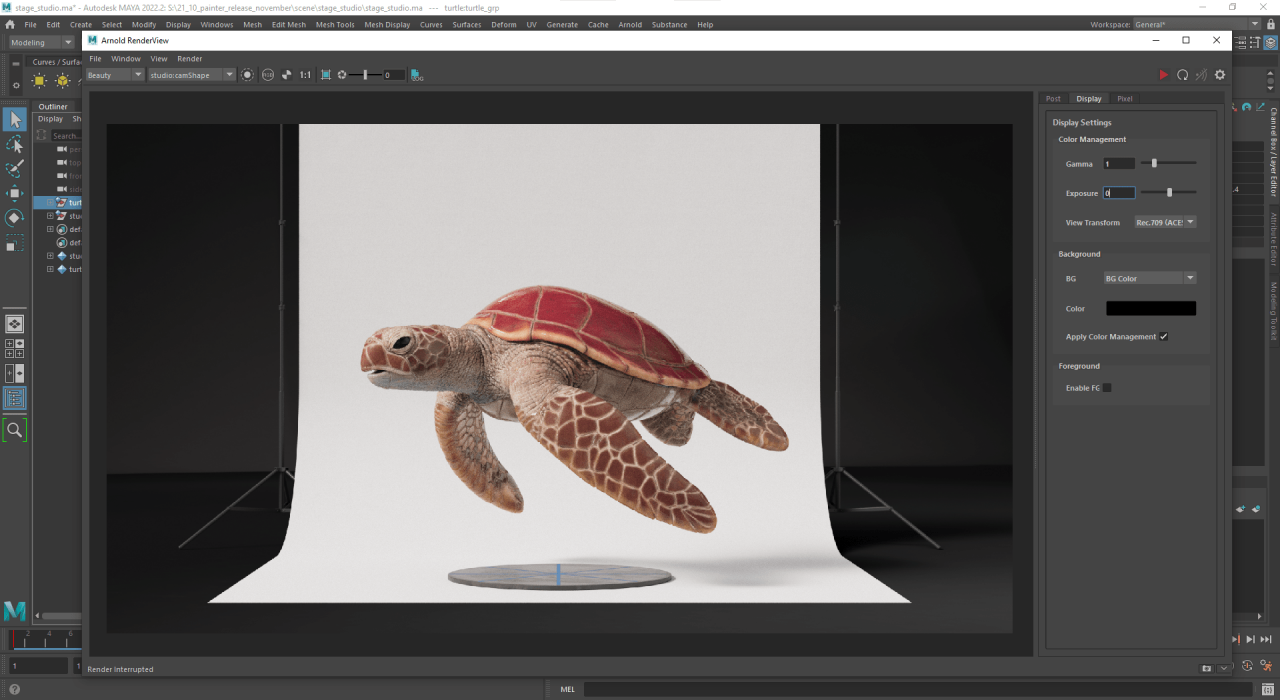Click the Exposure input field
The image size is (1280, 700).
(x=1119, y=193)
